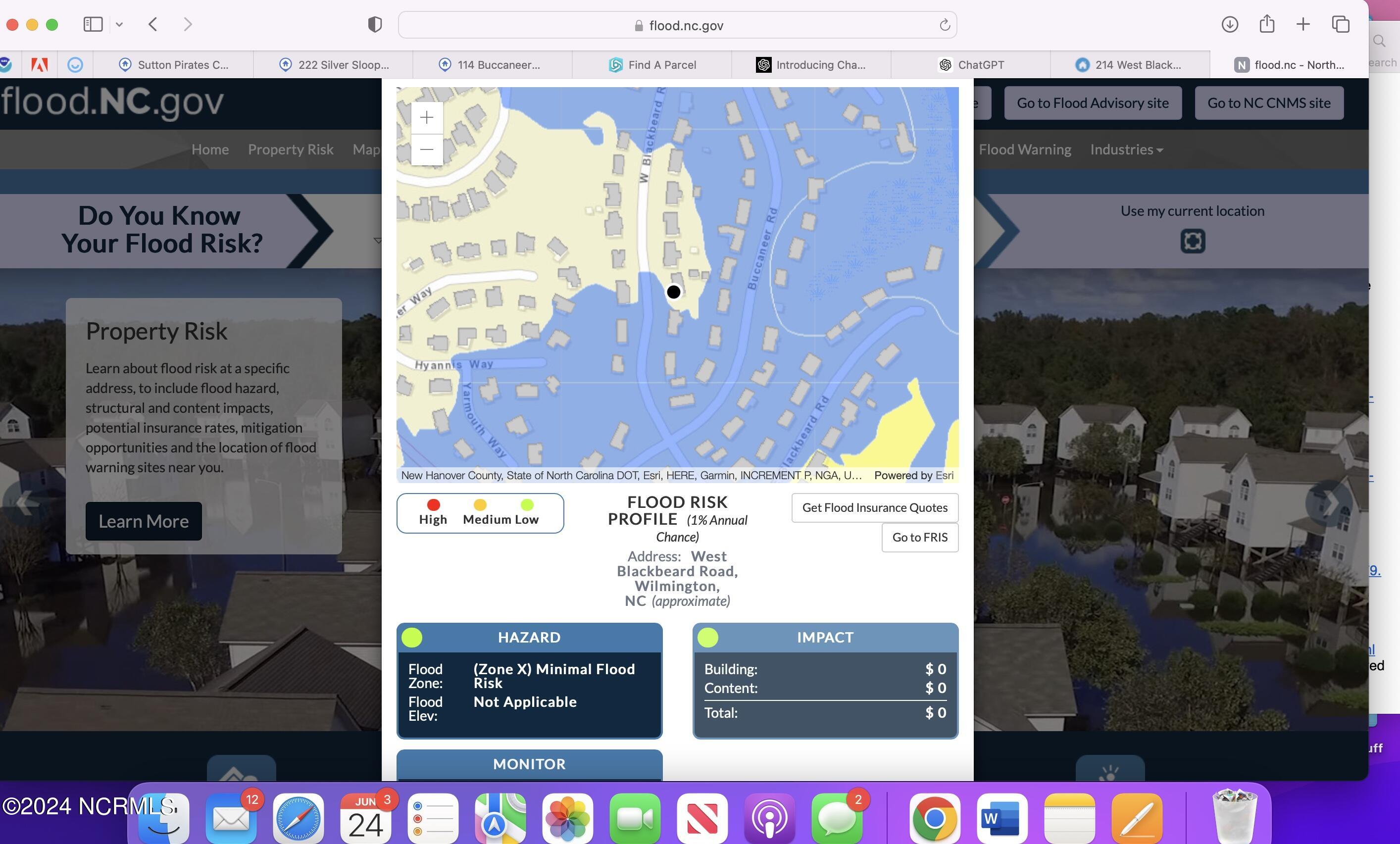
Task: Open Safari's share menu
Action: click(x=1266, y=24)
